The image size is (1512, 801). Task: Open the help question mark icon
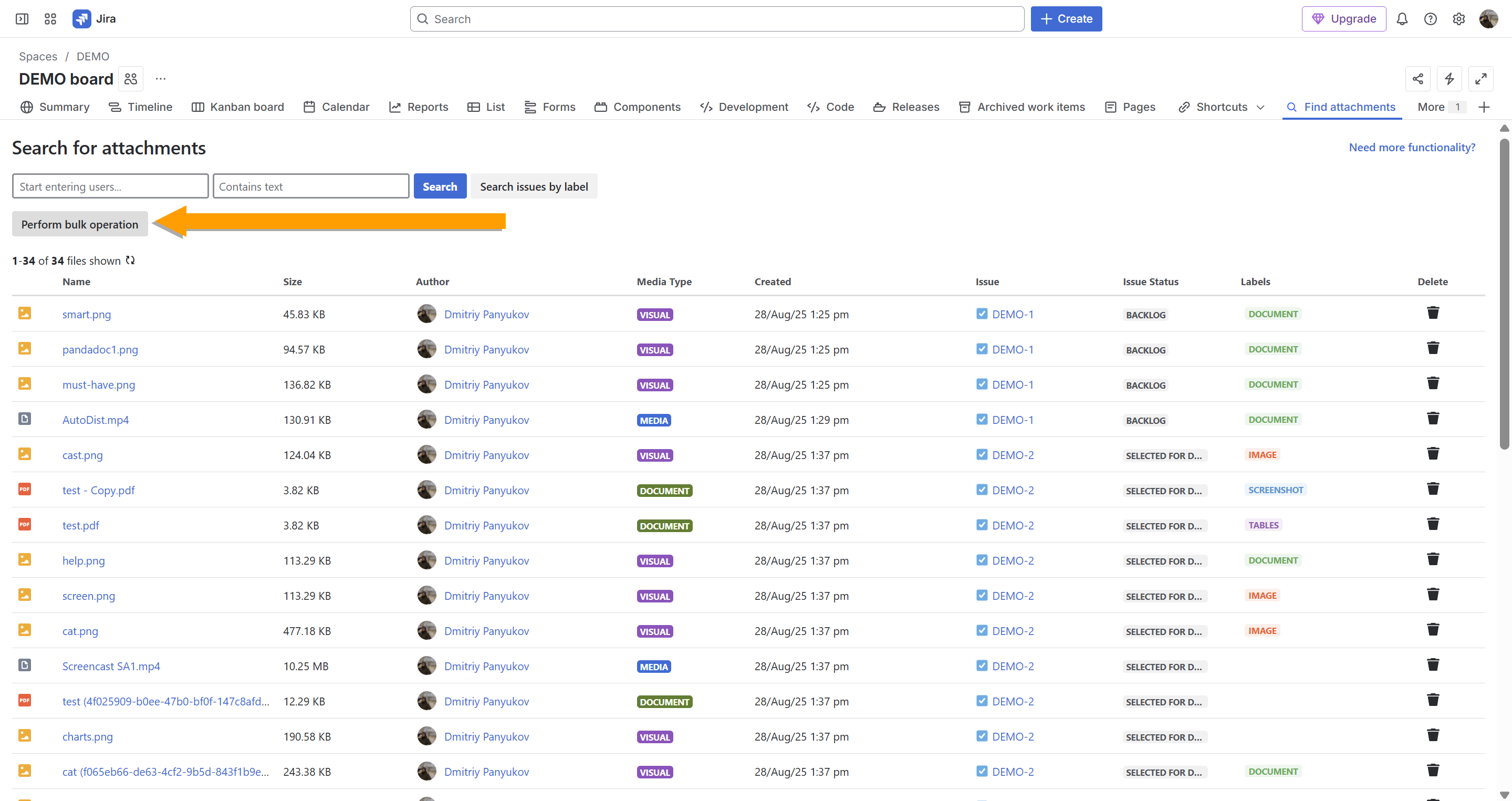pos(1430,19)
